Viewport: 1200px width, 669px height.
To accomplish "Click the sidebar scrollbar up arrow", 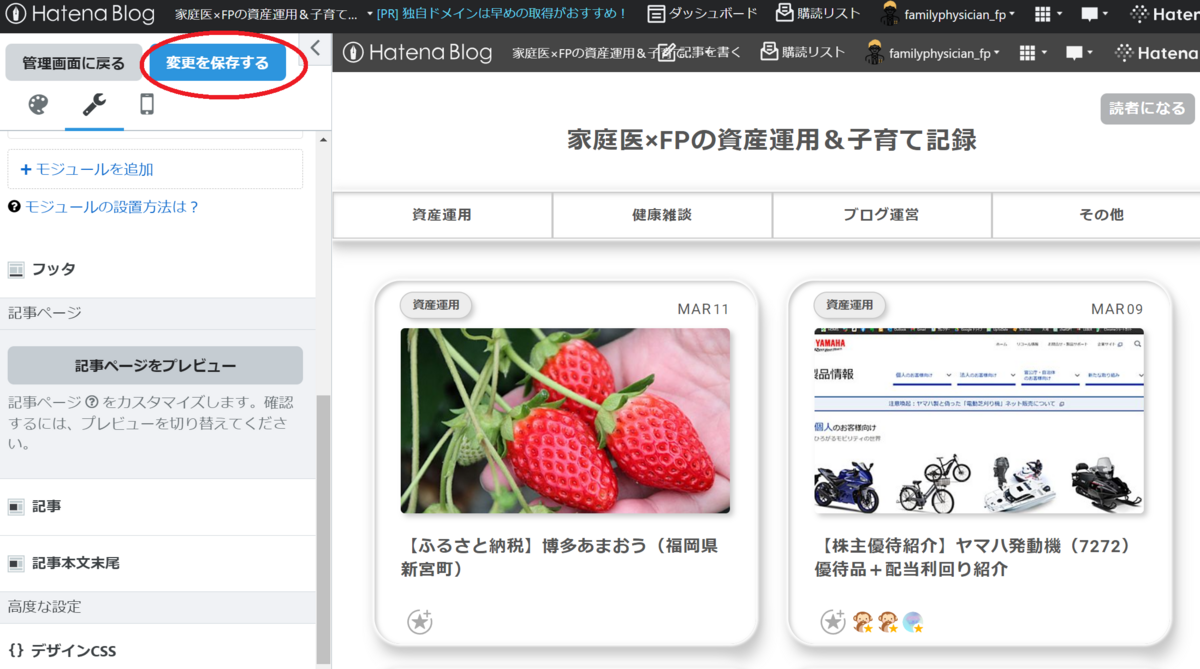I will (324, 139).
